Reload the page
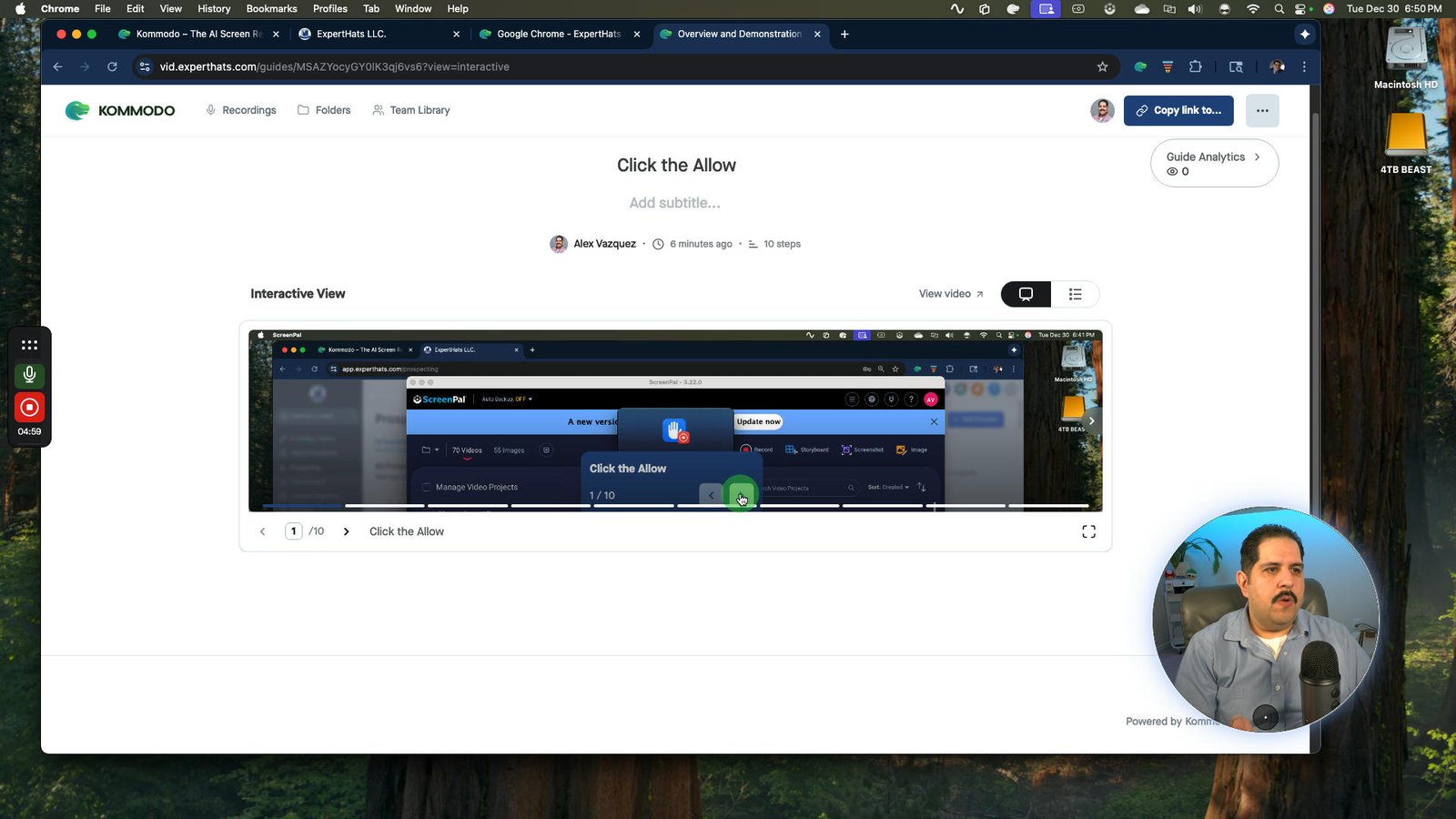 point(112,66)
